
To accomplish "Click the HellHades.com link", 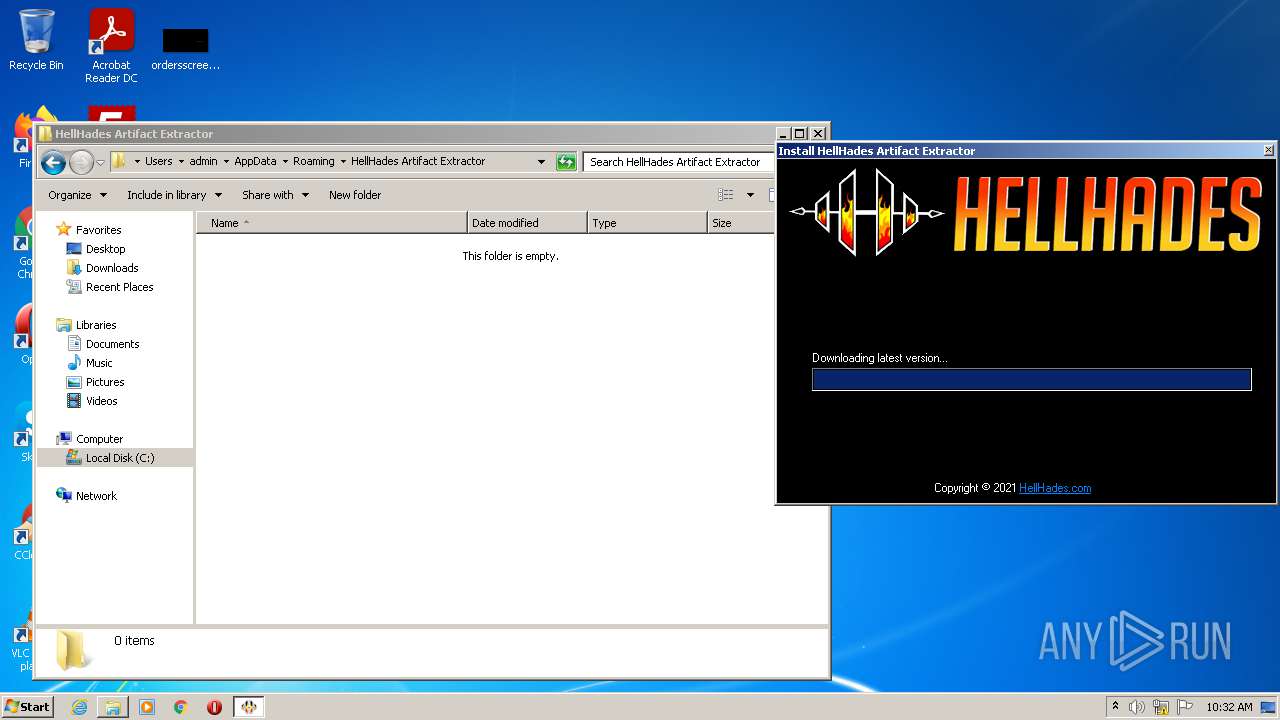I will [x=1055, y=488].
